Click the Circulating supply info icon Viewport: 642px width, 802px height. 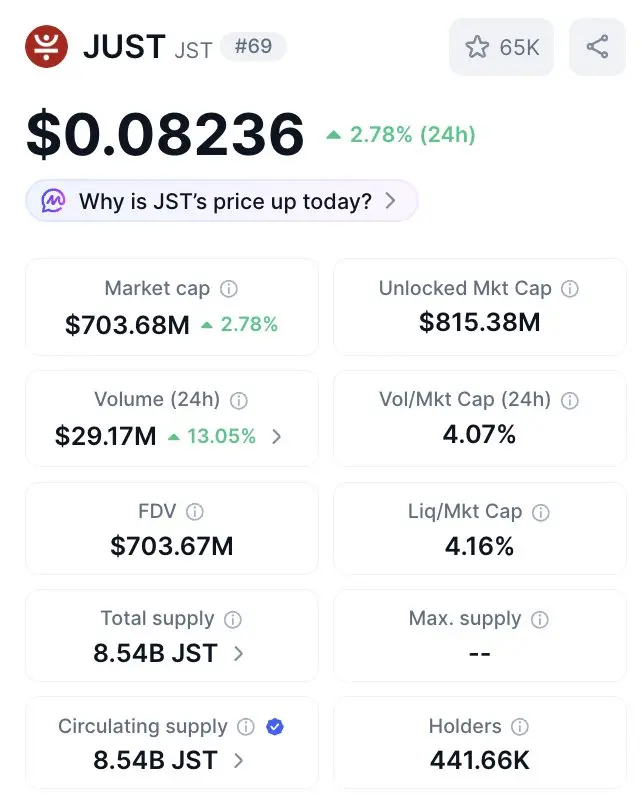point(246,727)
